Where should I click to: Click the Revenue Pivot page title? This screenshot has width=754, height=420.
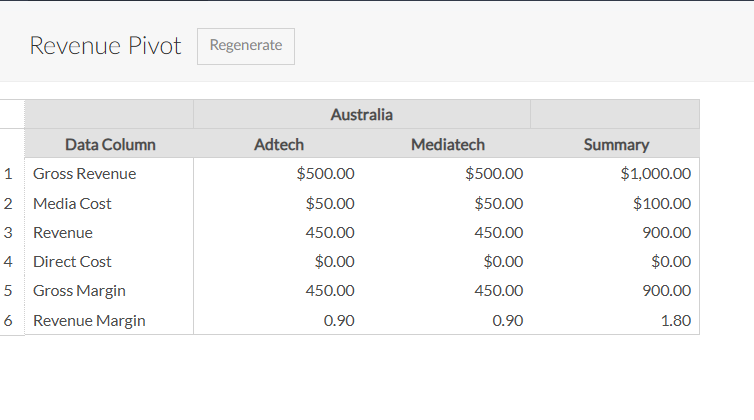point(105,46)
